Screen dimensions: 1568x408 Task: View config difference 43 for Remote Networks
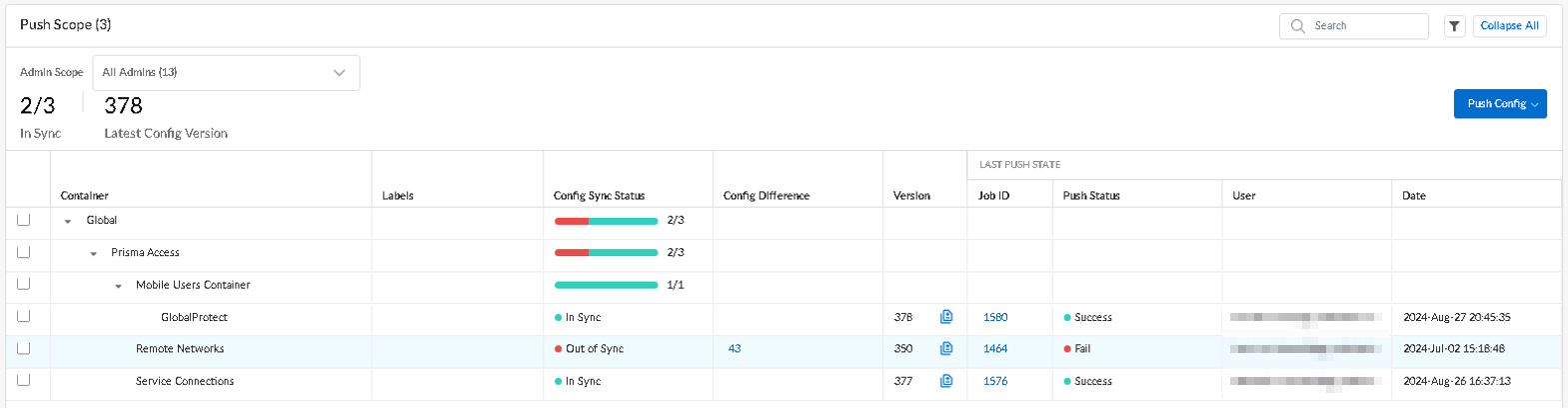click(735, 349)
